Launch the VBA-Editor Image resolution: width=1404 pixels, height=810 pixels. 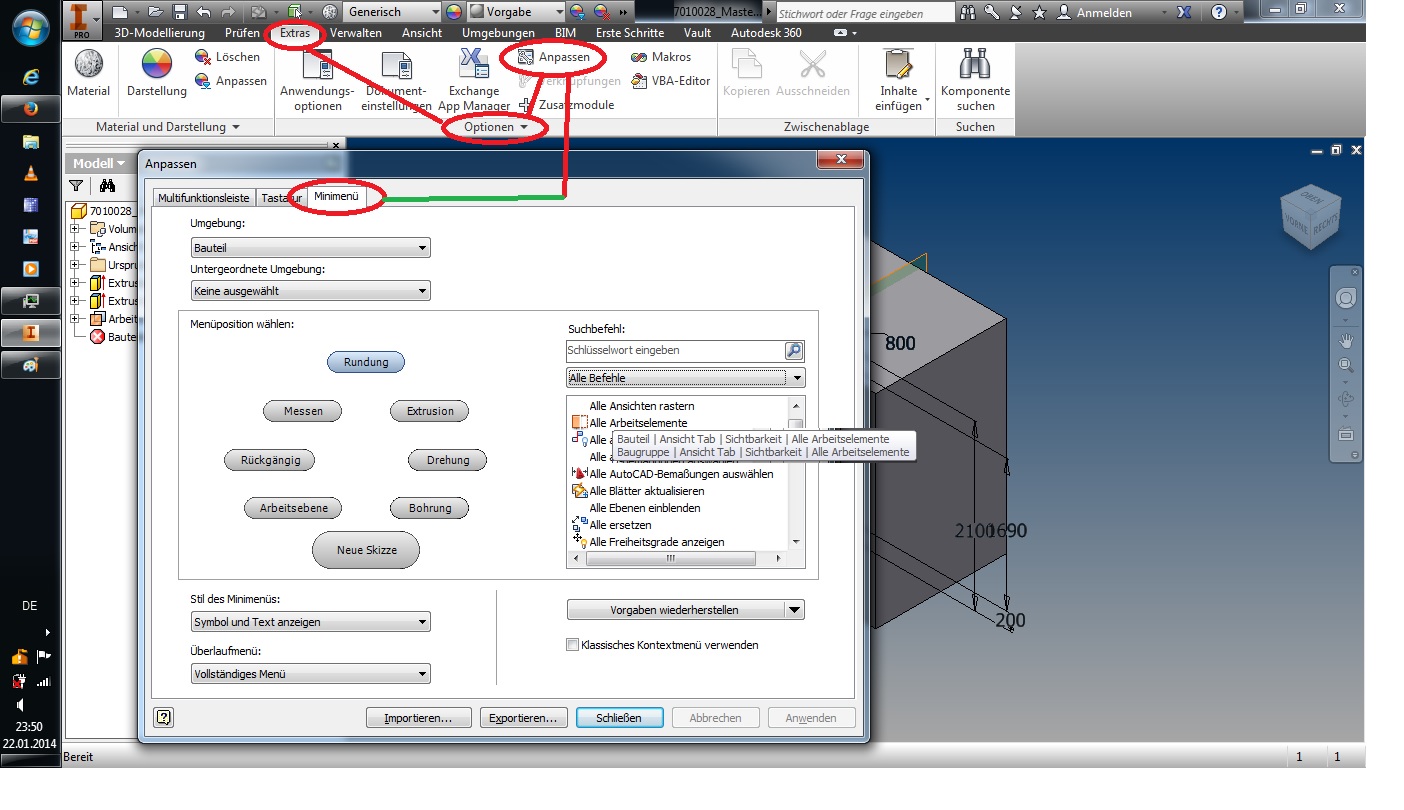(x=670, y=81)
